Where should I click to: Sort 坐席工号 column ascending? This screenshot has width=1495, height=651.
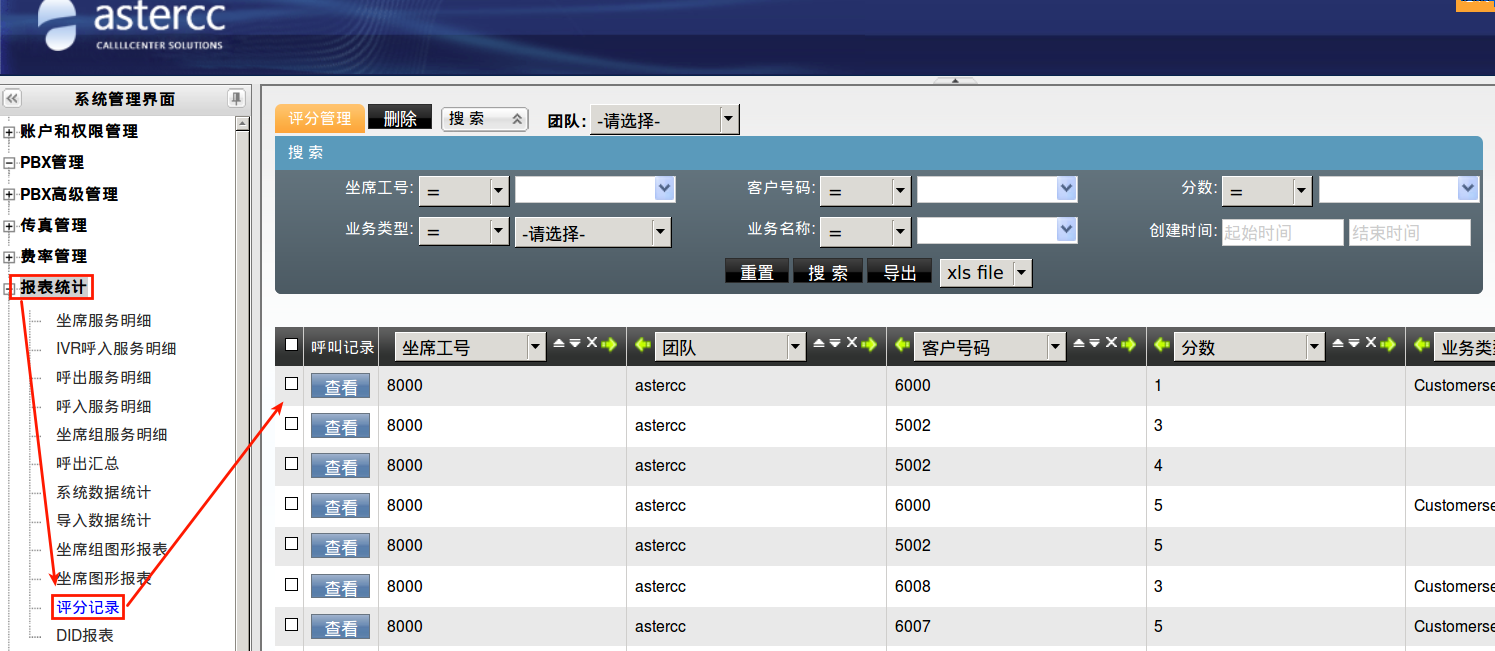(x=559, y=343)
